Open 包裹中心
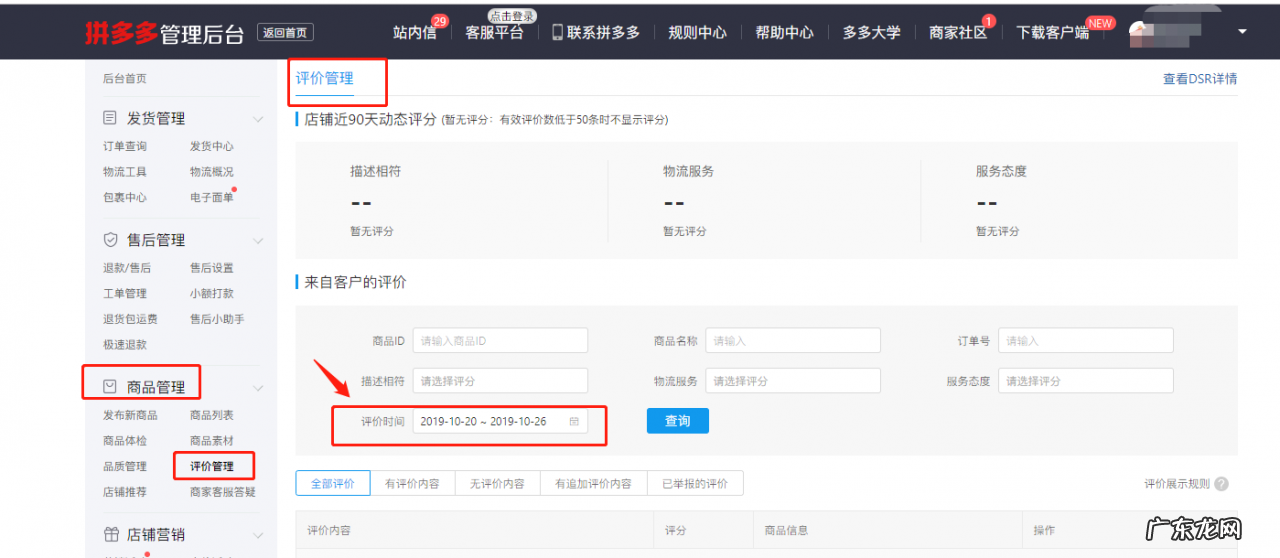Image resolution: width=1280 pixels, height=558 pixels. (x=125, y=197)
